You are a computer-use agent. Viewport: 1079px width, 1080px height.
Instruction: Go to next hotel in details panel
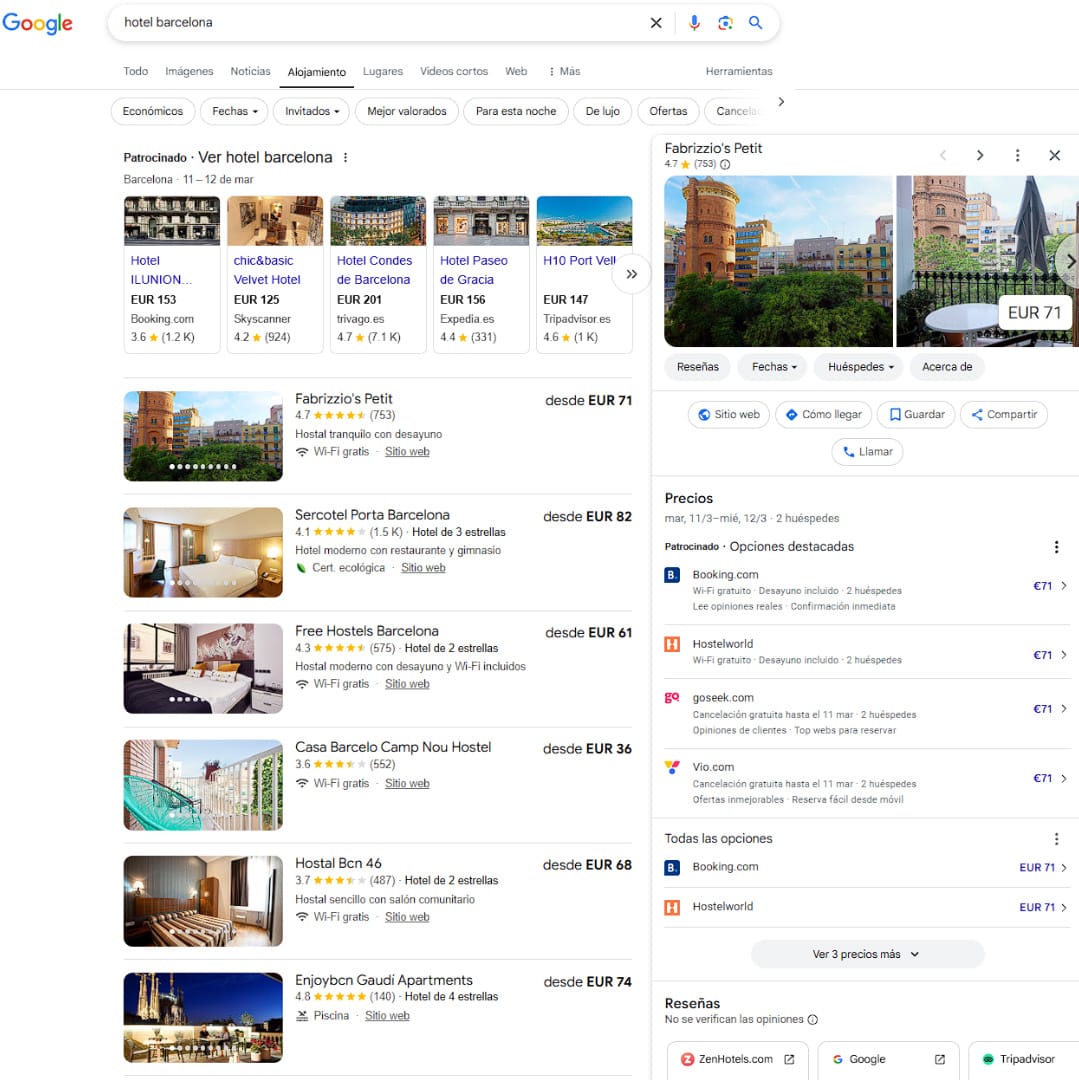[x=980, y=156]
